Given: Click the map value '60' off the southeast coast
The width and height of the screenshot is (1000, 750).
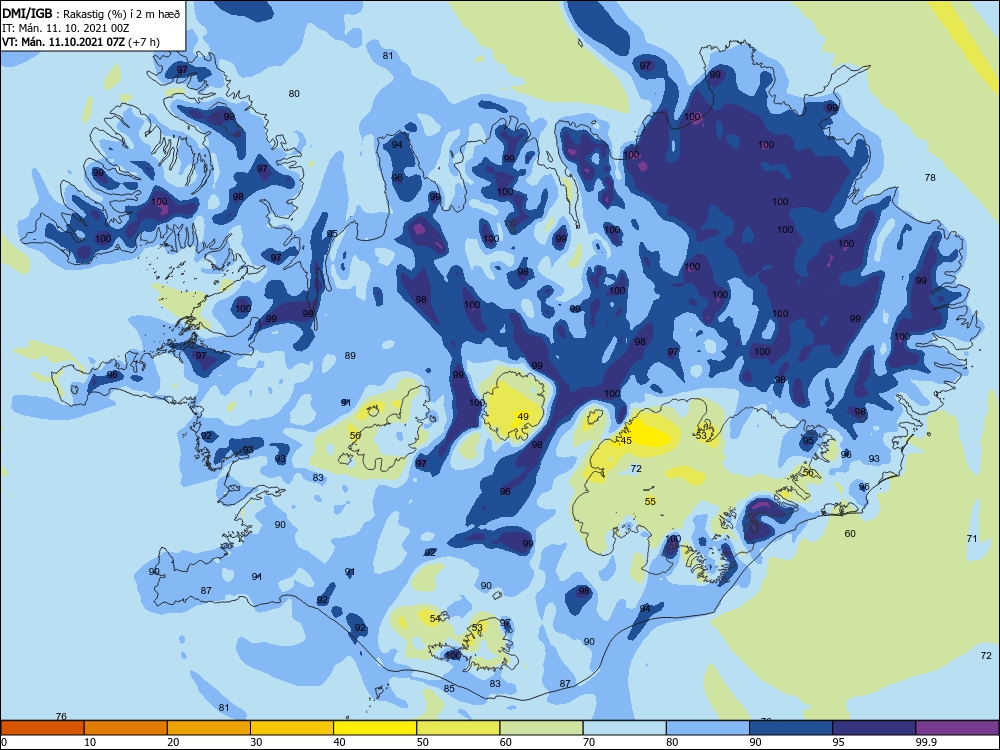Looking at the screenshot, I should point(850,533).
